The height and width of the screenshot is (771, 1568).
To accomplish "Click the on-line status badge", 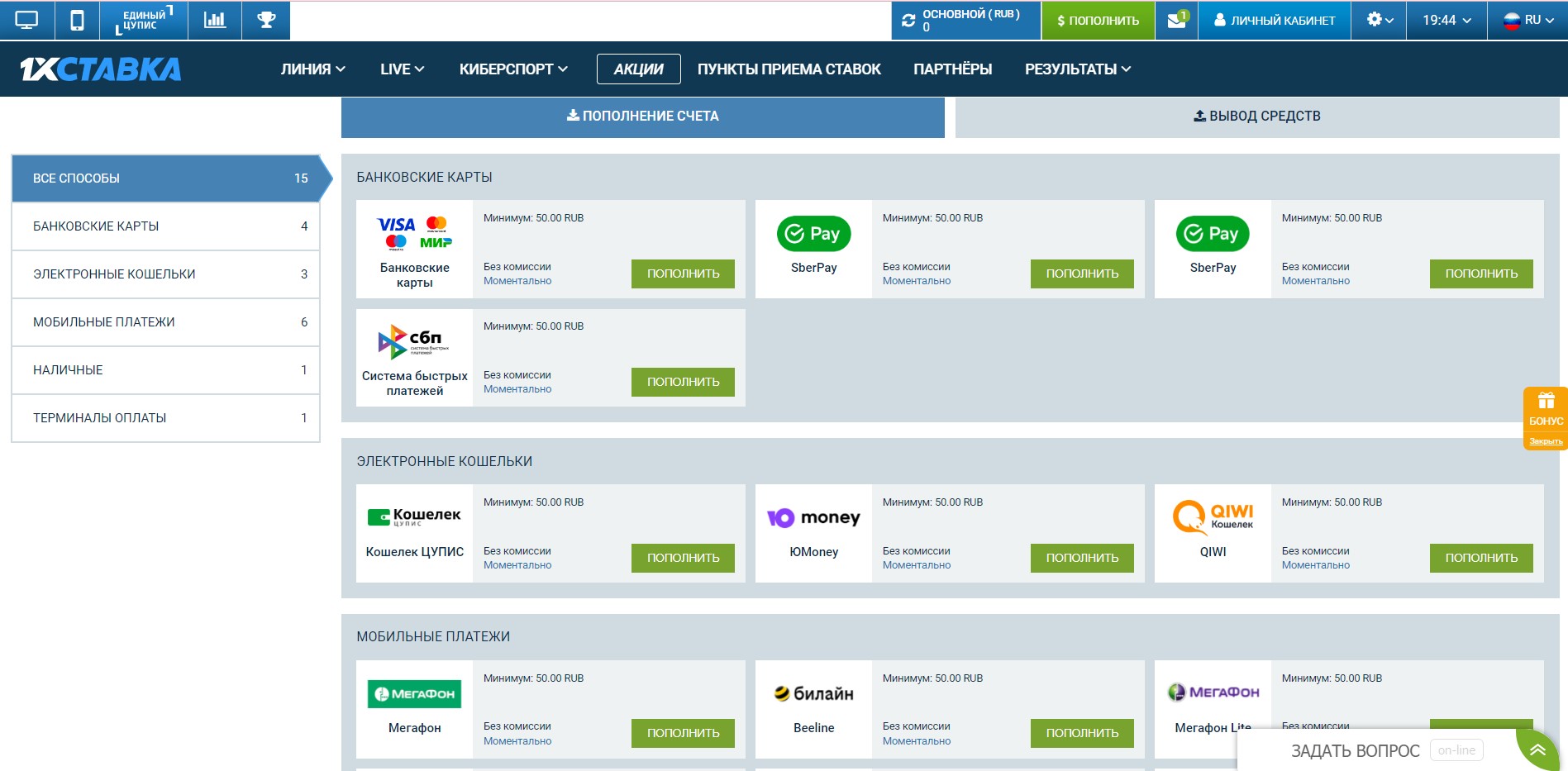I will coord(1456,750).
